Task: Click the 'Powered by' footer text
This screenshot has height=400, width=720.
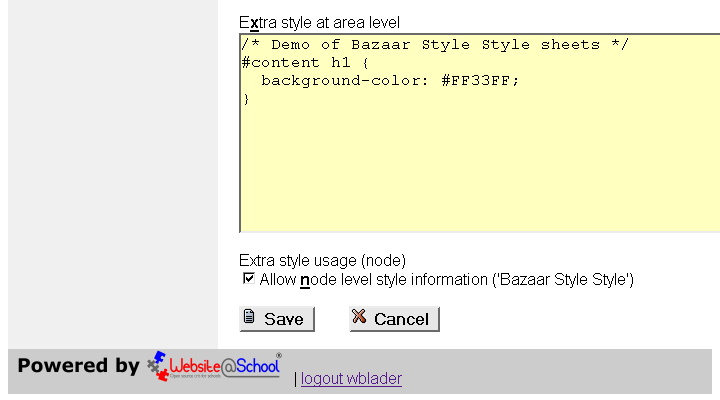Action: [x=78, y=366]
